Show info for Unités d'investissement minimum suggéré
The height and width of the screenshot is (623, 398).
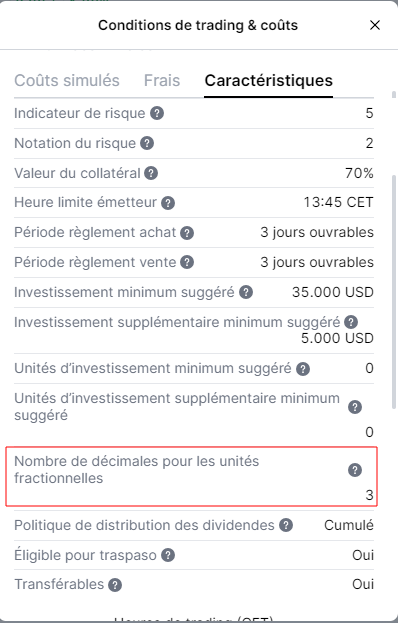point(303,369)
